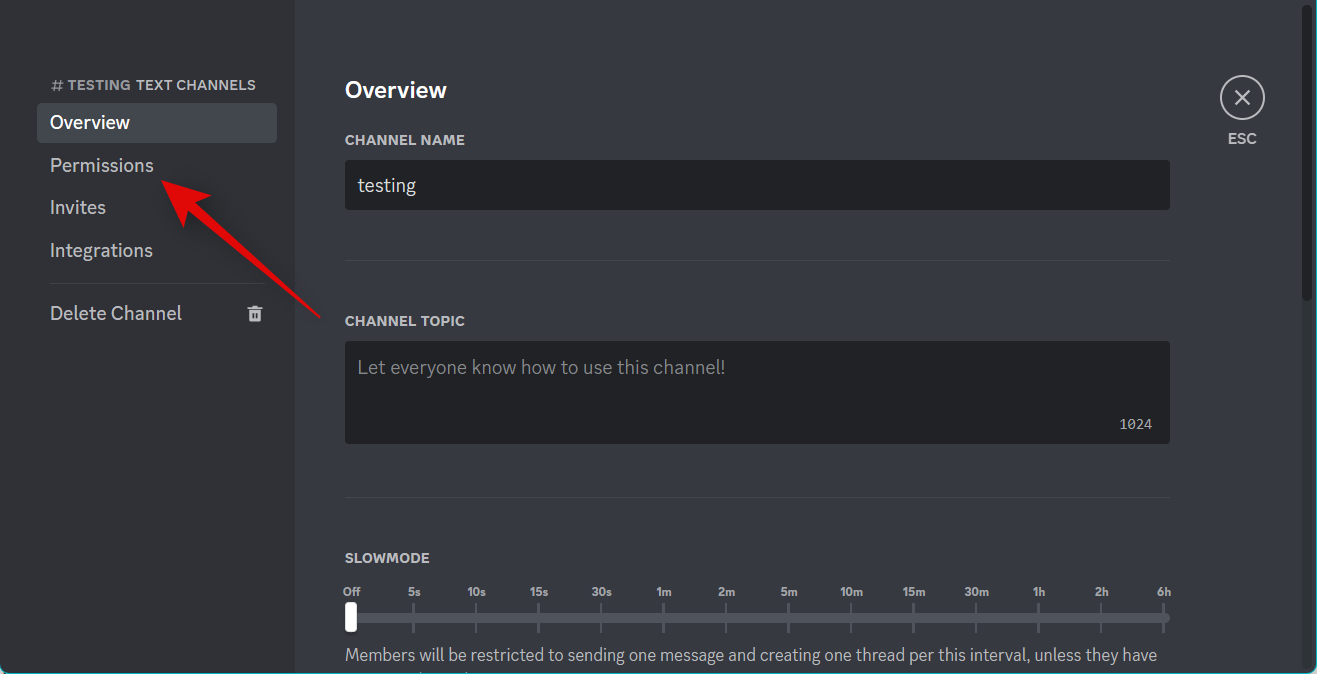Set slowmode to the 1m mark
1317x674 pixels.
pyautogui.click(x=664, y=617)
